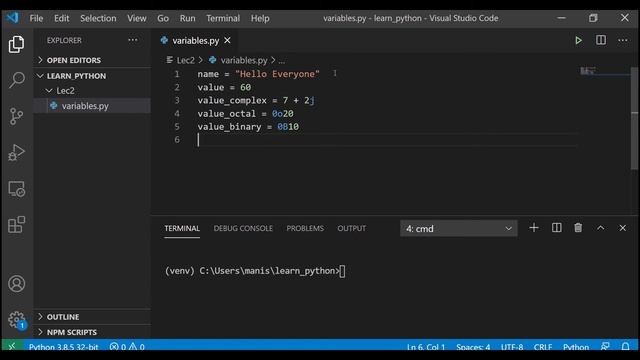640x360 pixels.
Task: Switch to PROBLEMS tab
Action: click(305, 229)
